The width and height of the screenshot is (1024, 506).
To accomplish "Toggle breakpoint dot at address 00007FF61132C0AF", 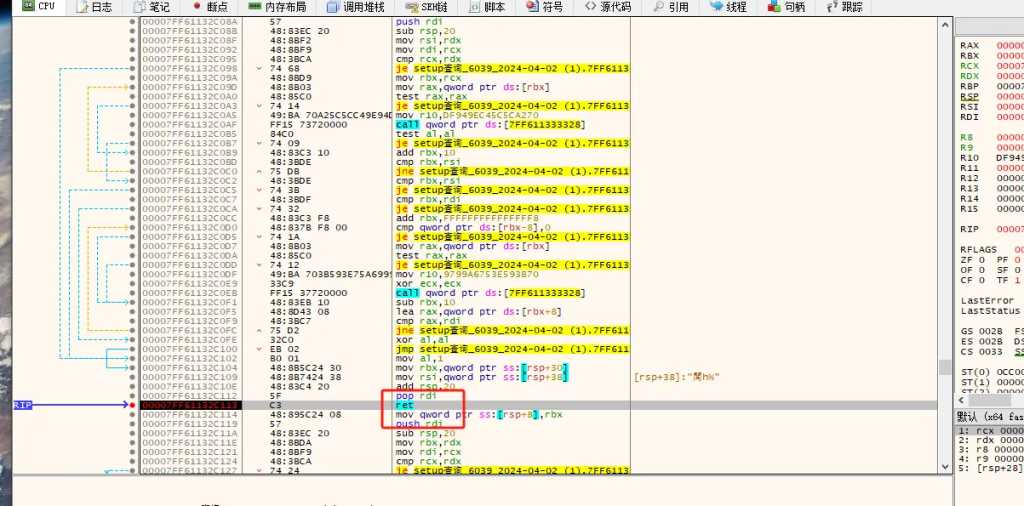I will click(x=133, y=124).
